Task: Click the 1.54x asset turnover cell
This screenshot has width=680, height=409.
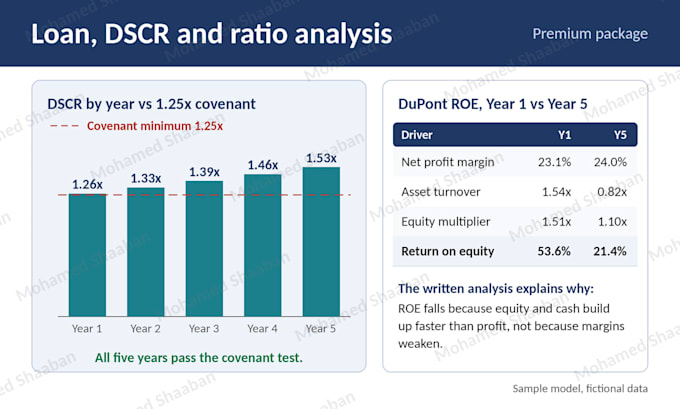Action: [556, 192]
